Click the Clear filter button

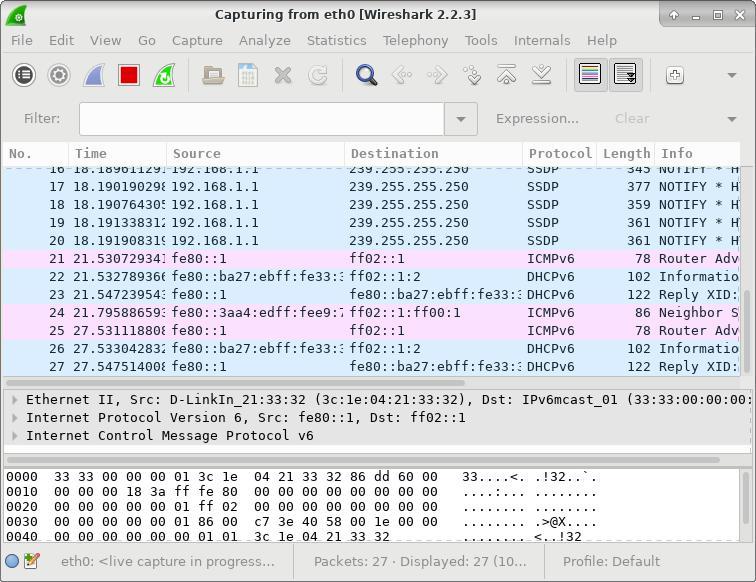(632, 119)
